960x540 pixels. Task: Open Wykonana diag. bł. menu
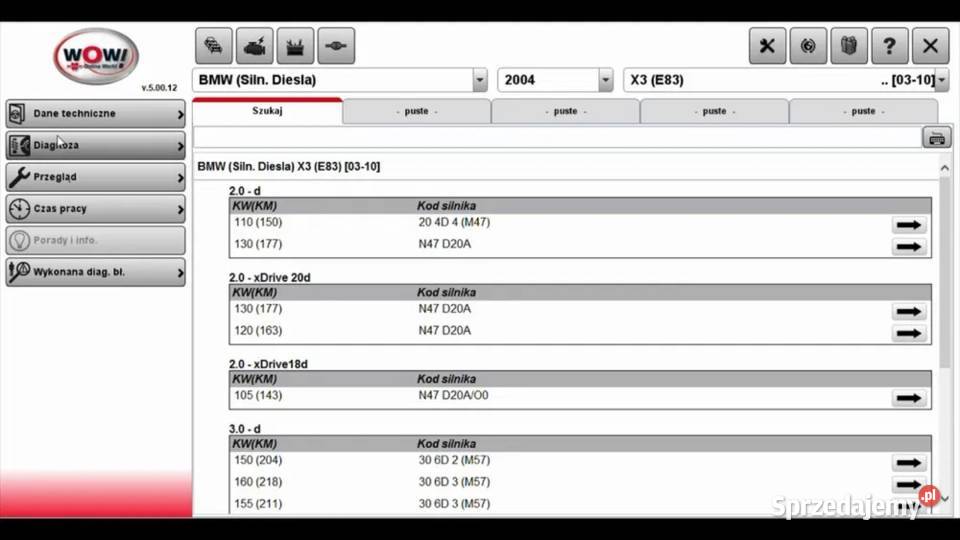pos(96,272)
